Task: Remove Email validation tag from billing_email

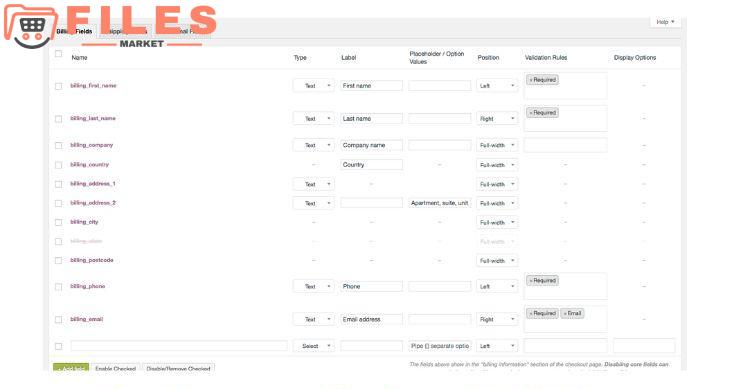Action: pos(565,314)
